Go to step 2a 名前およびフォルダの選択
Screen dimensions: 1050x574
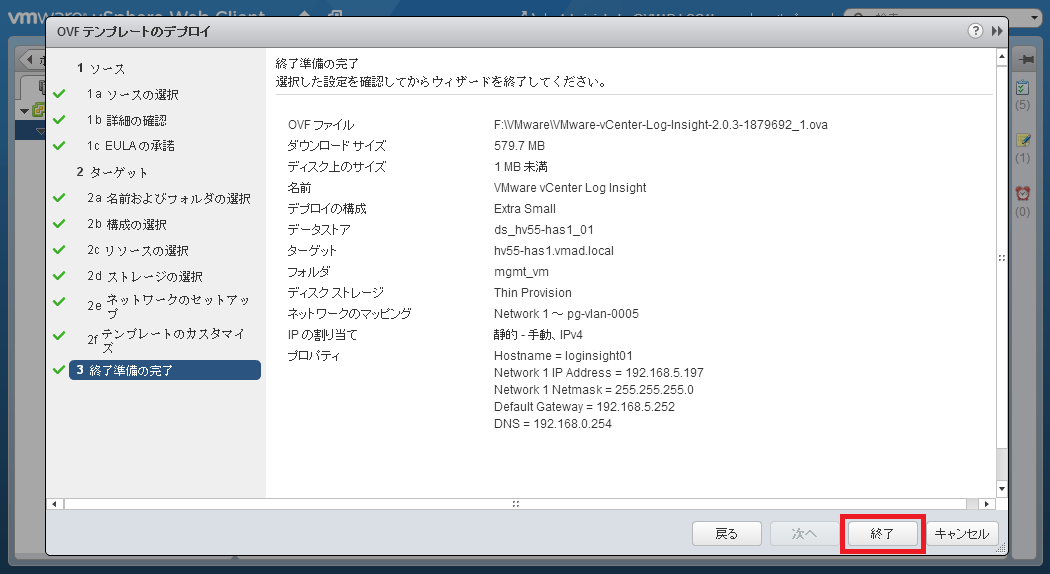[x=169, y=198]
